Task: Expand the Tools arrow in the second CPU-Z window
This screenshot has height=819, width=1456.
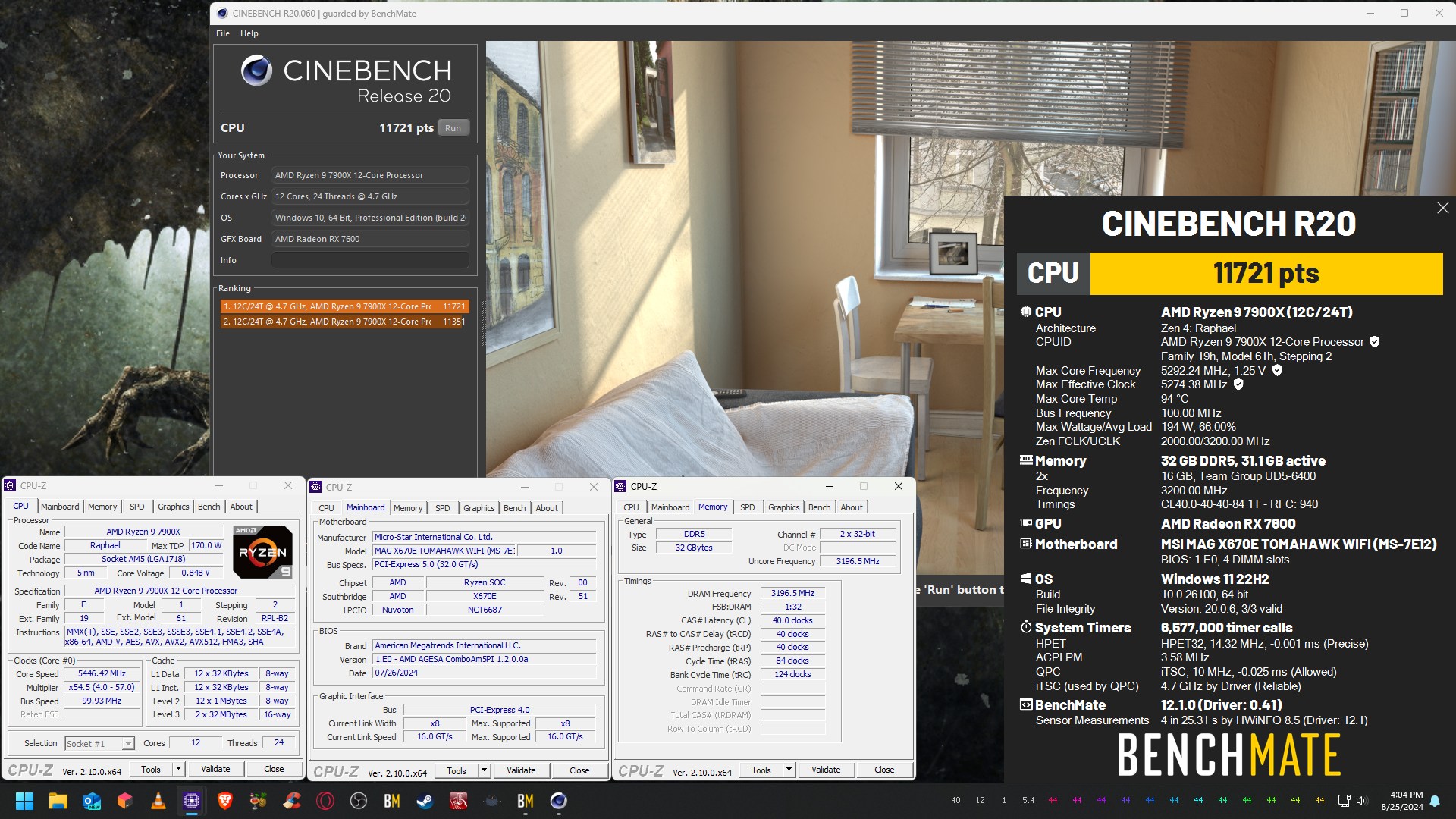Action: pyautogui.click(x=484, y=770)
